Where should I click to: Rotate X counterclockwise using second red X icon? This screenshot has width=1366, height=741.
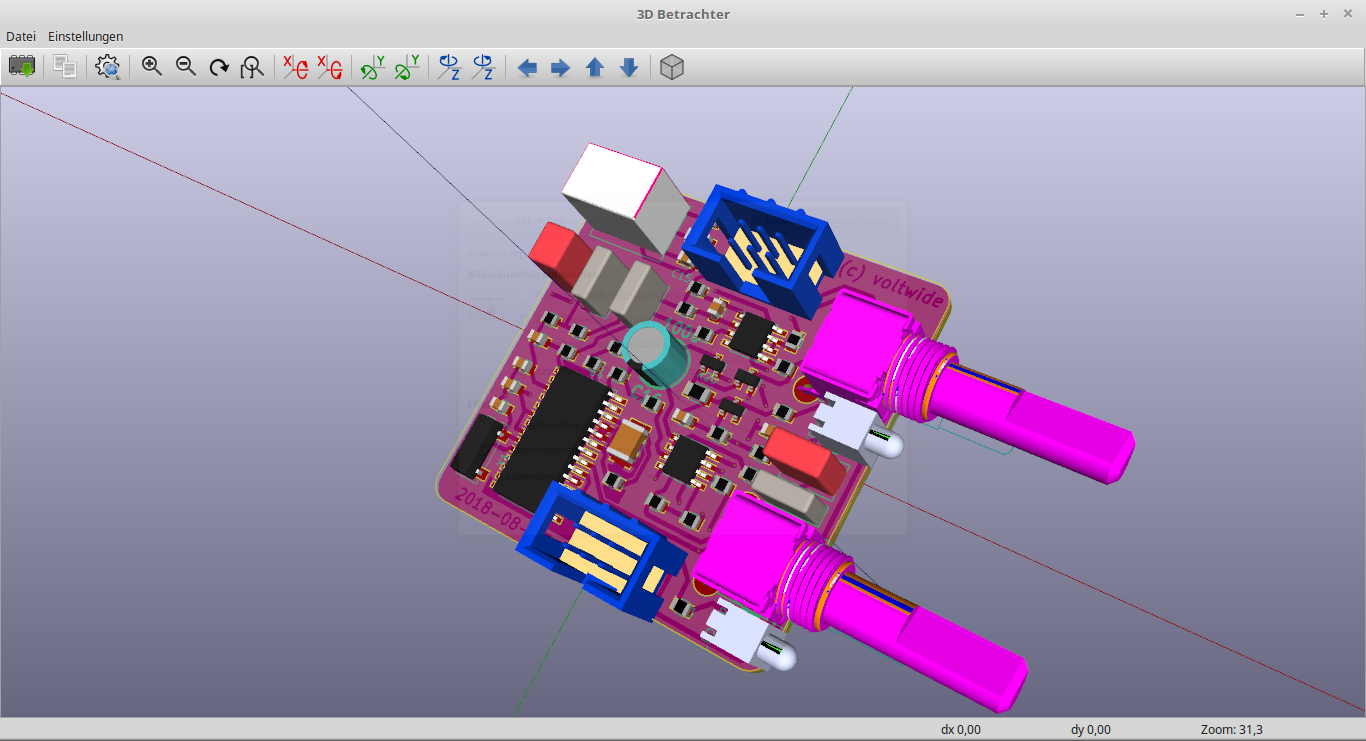329,67
